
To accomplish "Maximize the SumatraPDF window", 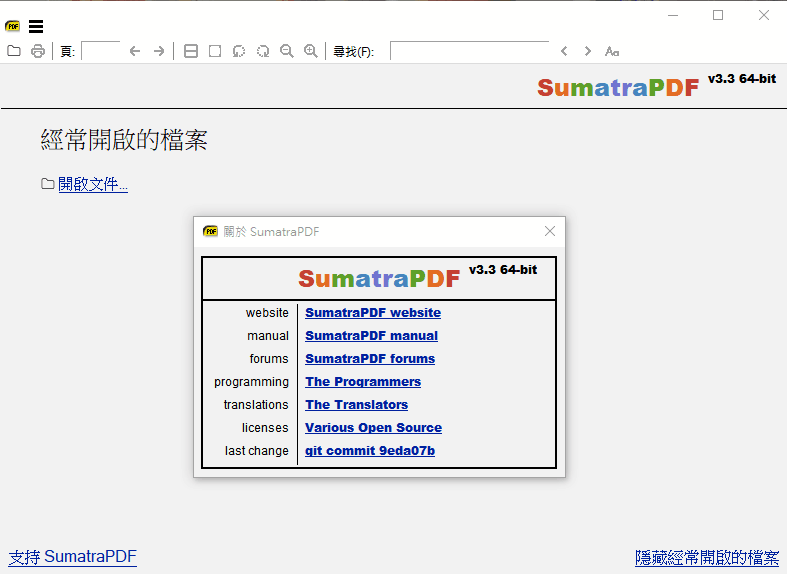I will pyautogui.click(x=718, y=16).
